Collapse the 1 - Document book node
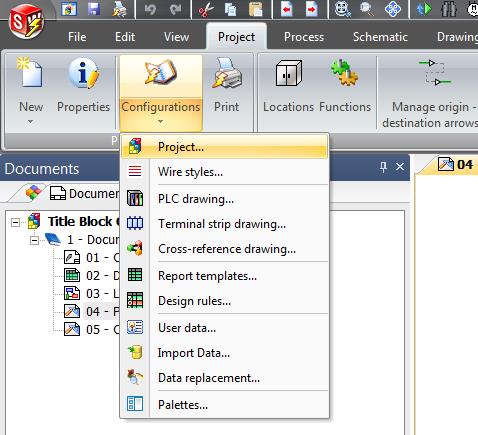 34,240
